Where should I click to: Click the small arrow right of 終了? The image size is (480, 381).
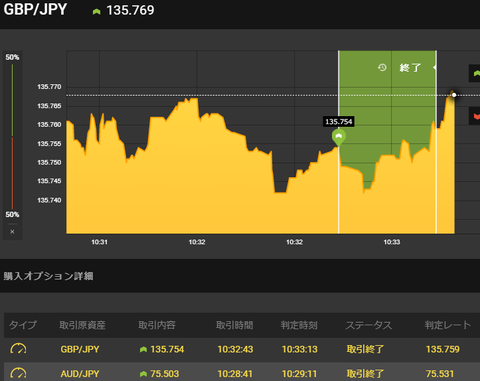click(x=434, y=68)
